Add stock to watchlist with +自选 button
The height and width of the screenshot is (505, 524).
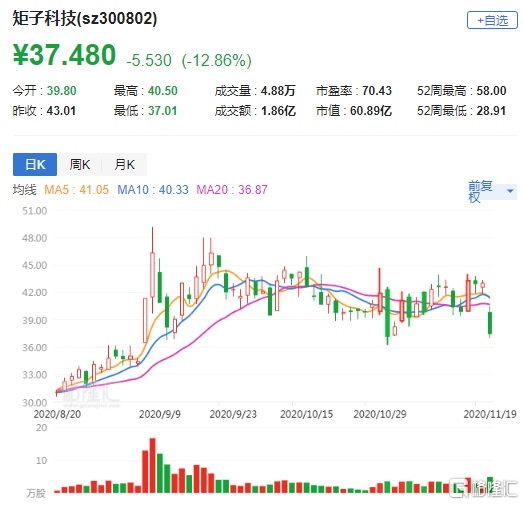492,20
